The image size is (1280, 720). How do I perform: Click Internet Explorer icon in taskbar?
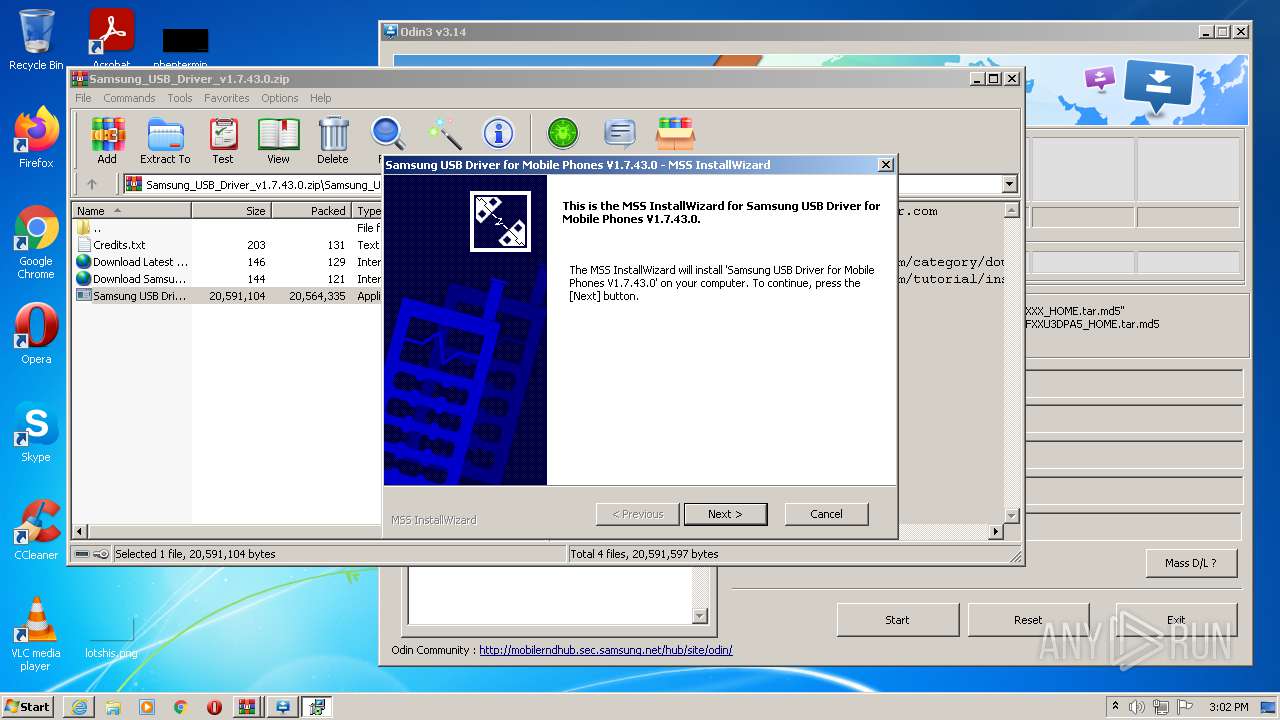(x=79, y=707)
